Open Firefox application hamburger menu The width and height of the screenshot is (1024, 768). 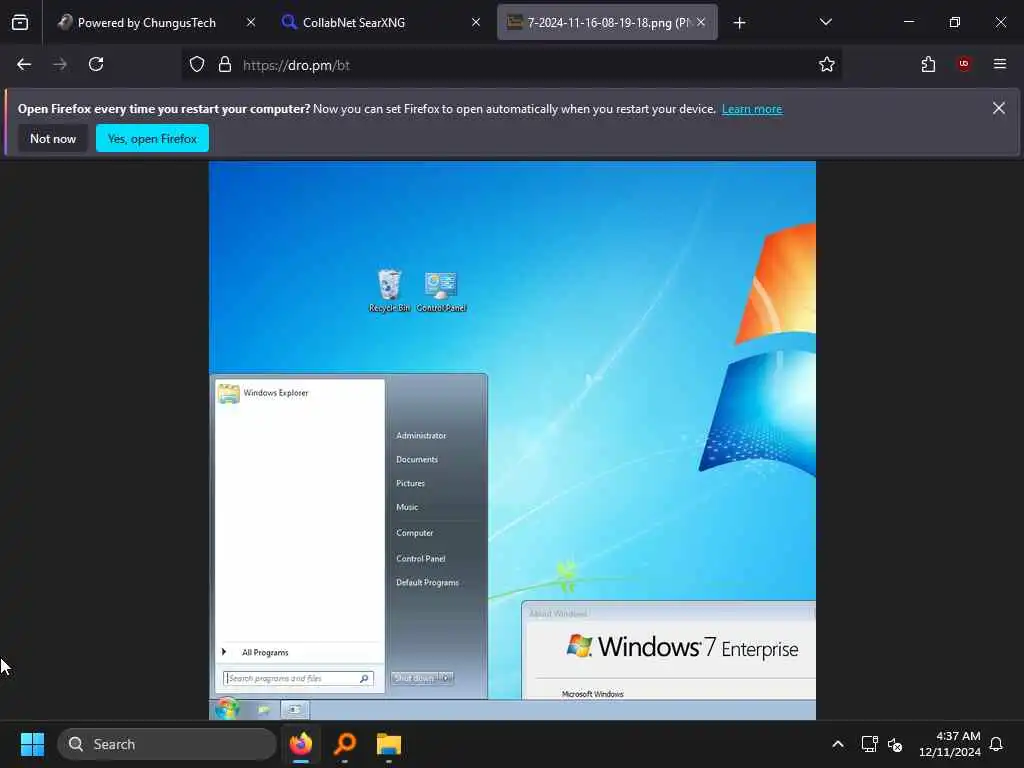pos(999,64)
